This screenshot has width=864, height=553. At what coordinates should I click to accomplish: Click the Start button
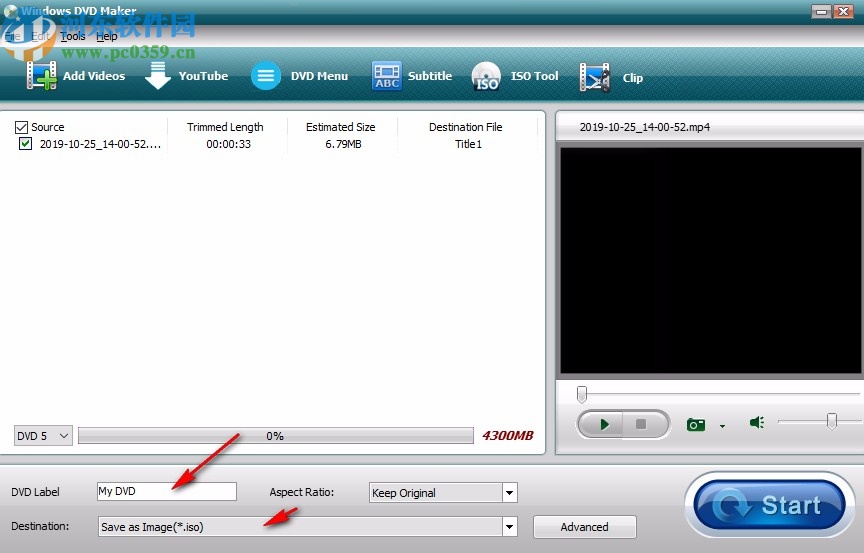[770, 505]
